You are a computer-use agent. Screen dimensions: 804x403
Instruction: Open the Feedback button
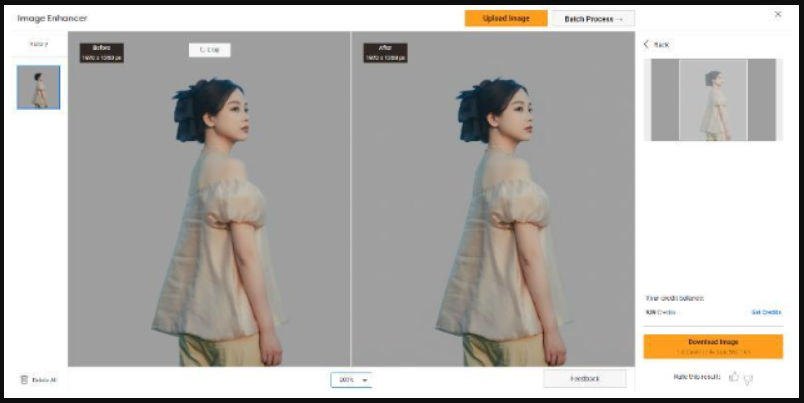[584, 379]
